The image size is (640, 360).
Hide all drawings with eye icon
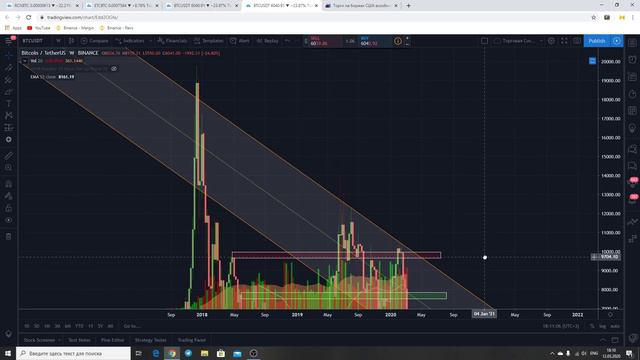pos(9,220)
